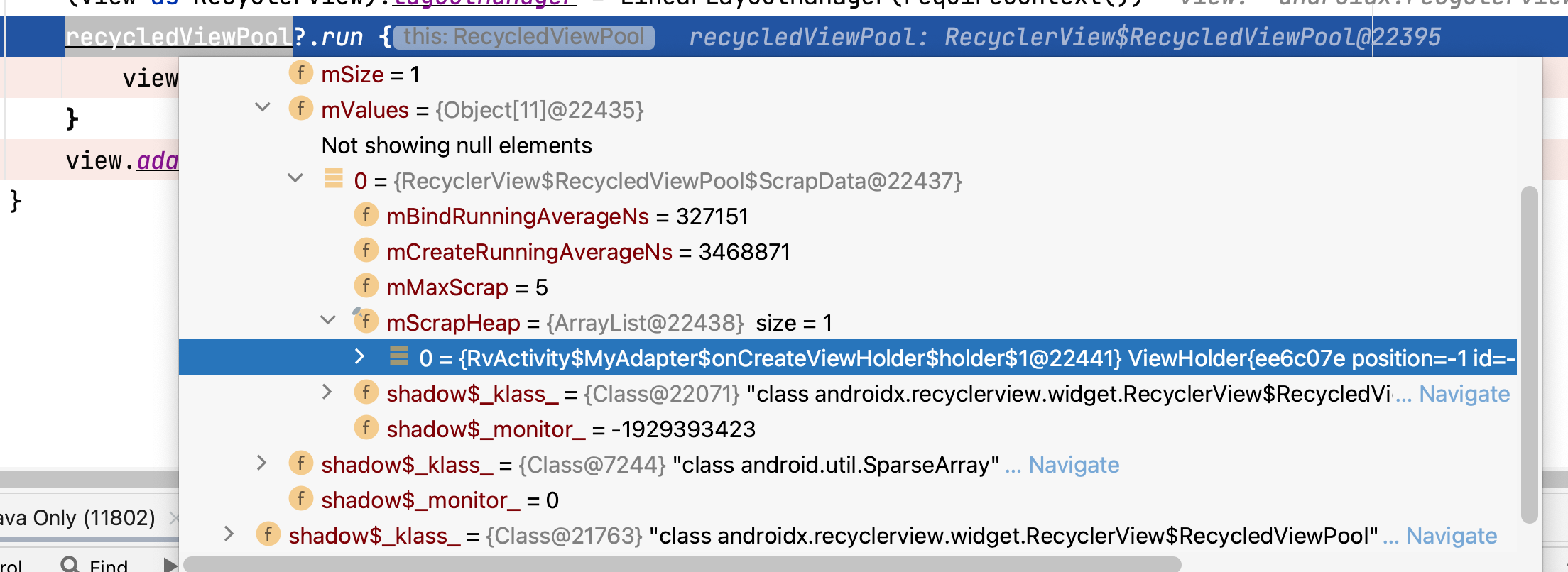Viewport: 1568px width, 572px height.
Task: Click the field icon beside mValues
Action: pyautogui.click(x=300, y=109)
